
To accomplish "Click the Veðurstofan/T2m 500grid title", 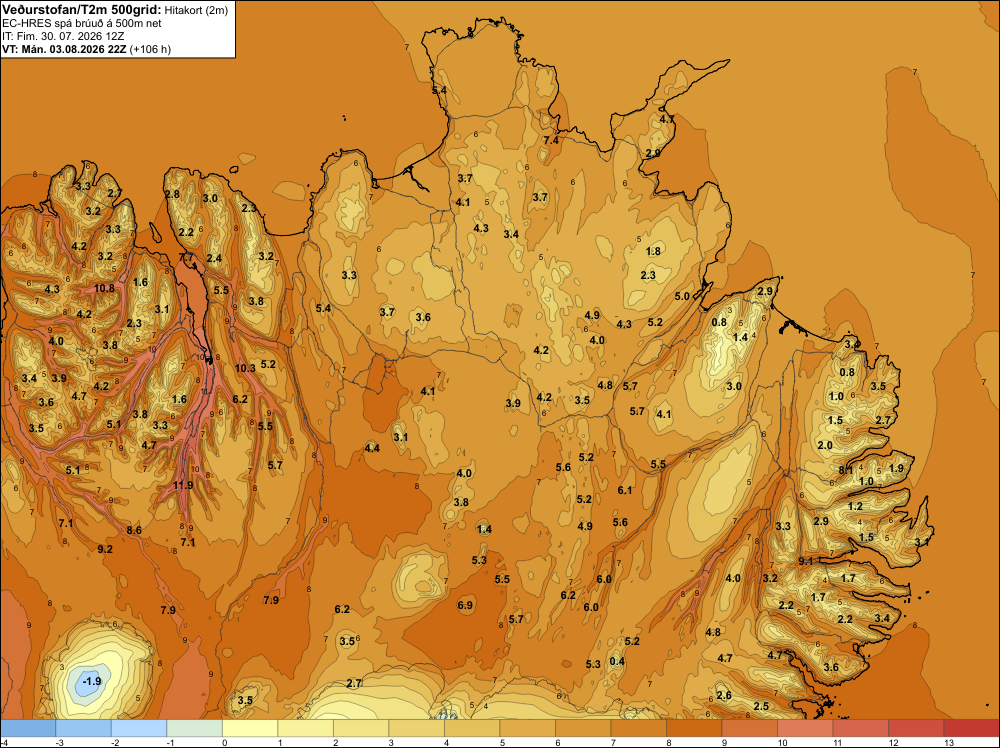I will (x=82, y=10).
